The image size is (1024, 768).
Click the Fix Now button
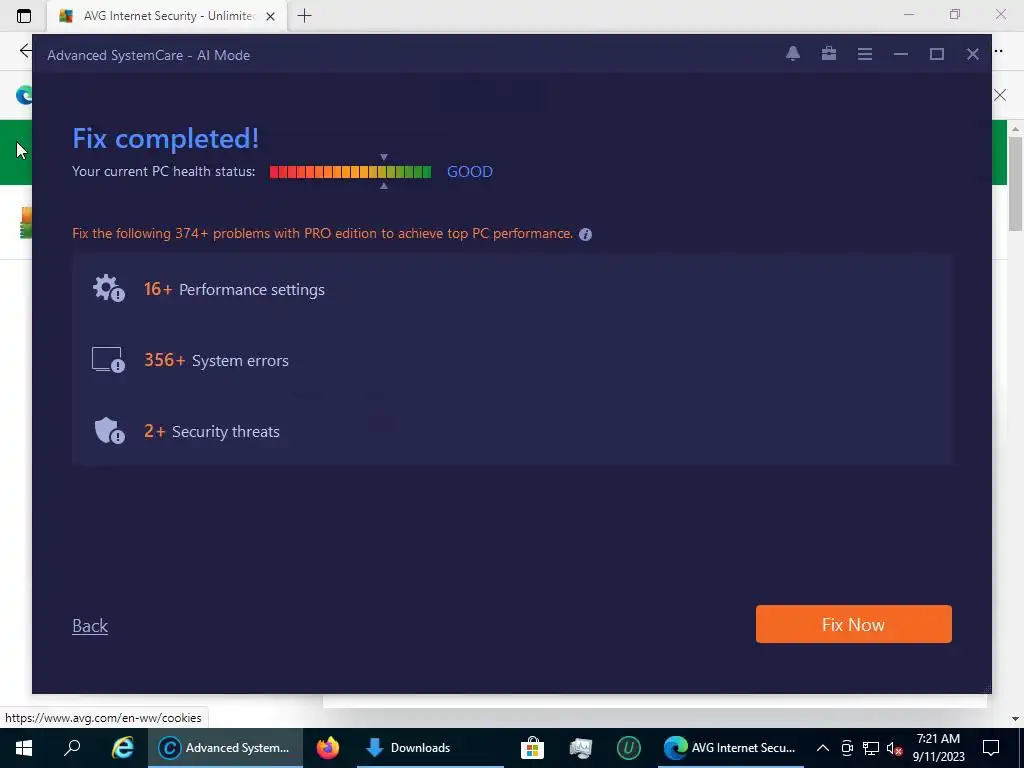(x=854, y=624)
